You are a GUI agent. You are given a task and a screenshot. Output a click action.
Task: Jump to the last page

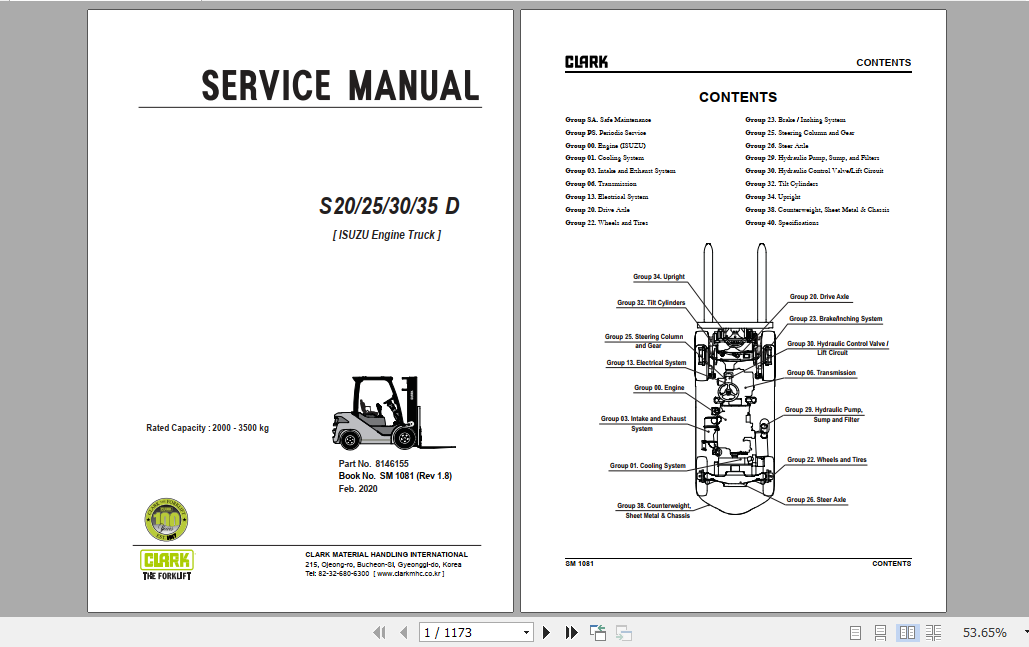[x=572, y=633]
